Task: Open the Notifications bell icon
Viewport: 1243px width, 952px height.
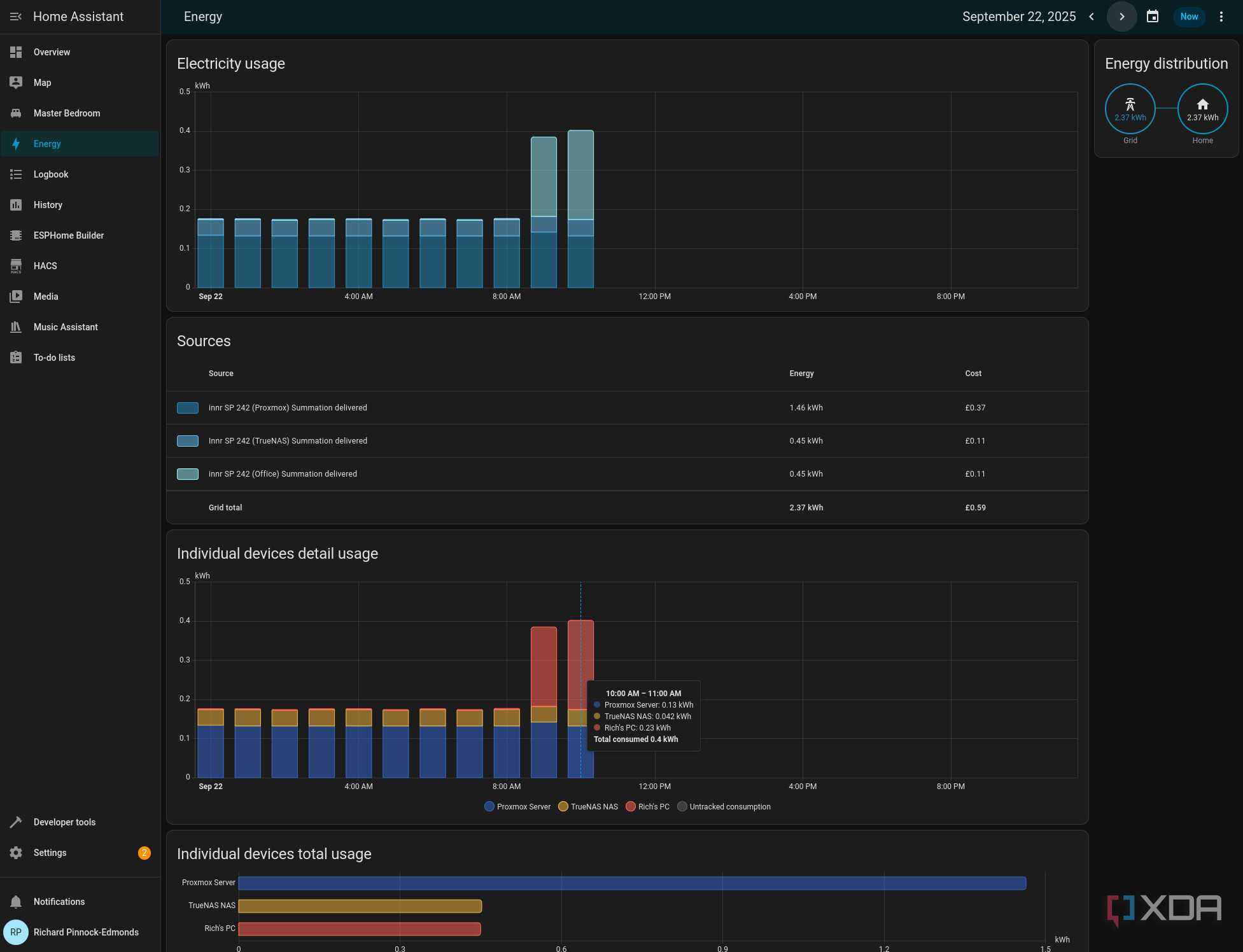Action: click(x=16, y=902)
